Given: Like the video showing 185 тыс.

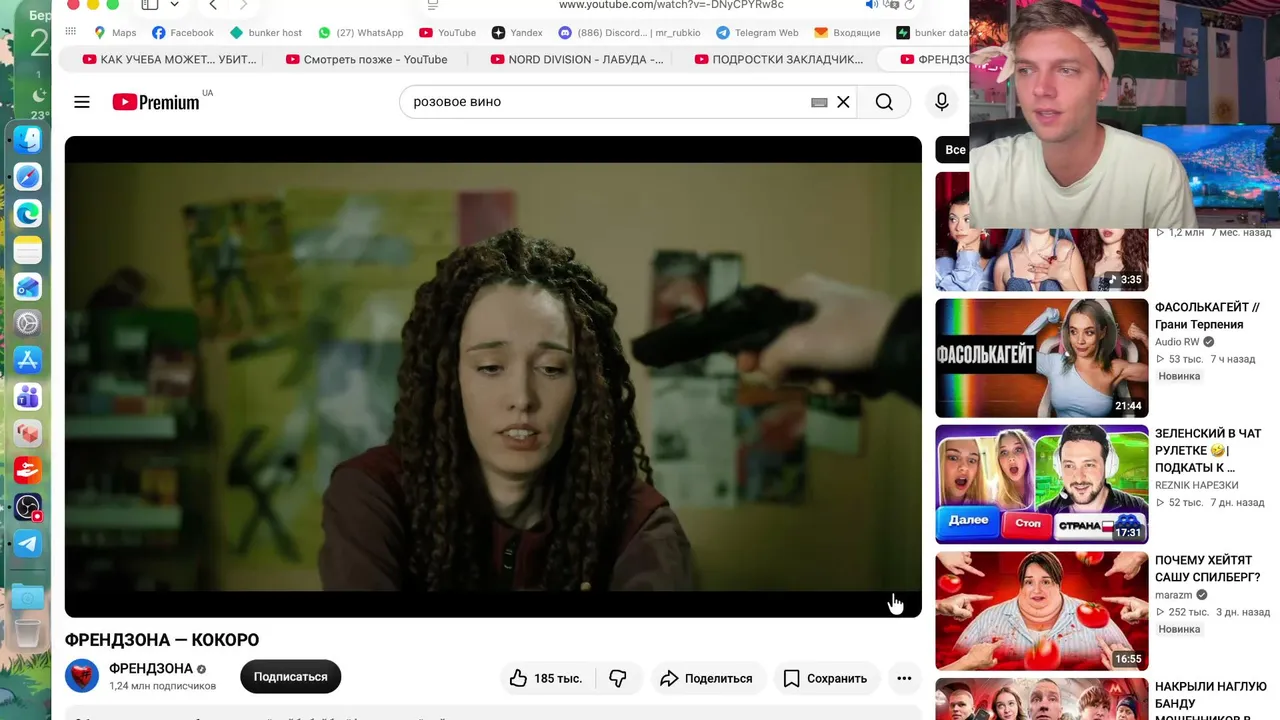Looking at the screenshot, I should tap(545, 678).
